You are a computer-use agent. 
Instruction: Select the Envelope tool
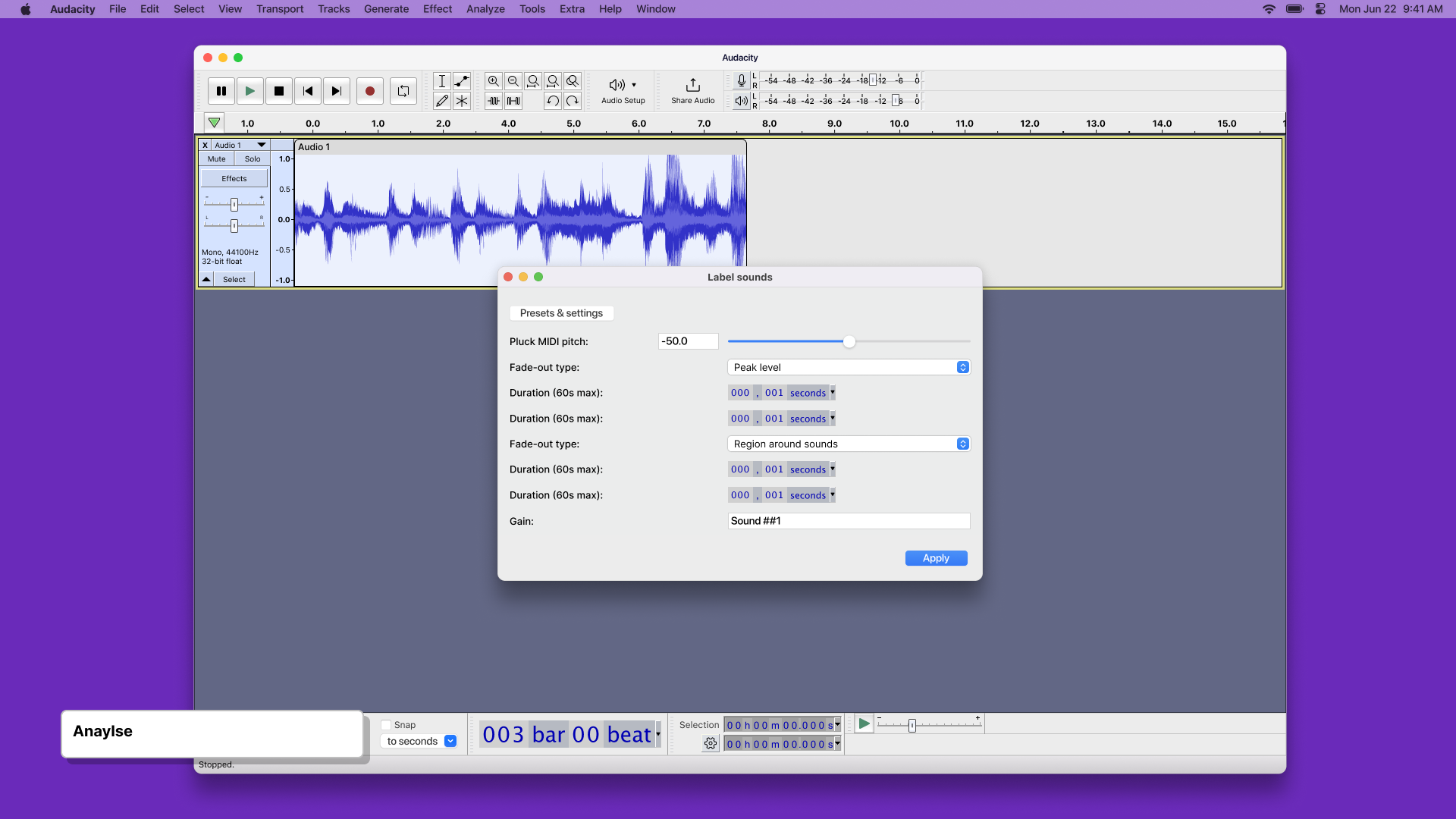point(463,81)
